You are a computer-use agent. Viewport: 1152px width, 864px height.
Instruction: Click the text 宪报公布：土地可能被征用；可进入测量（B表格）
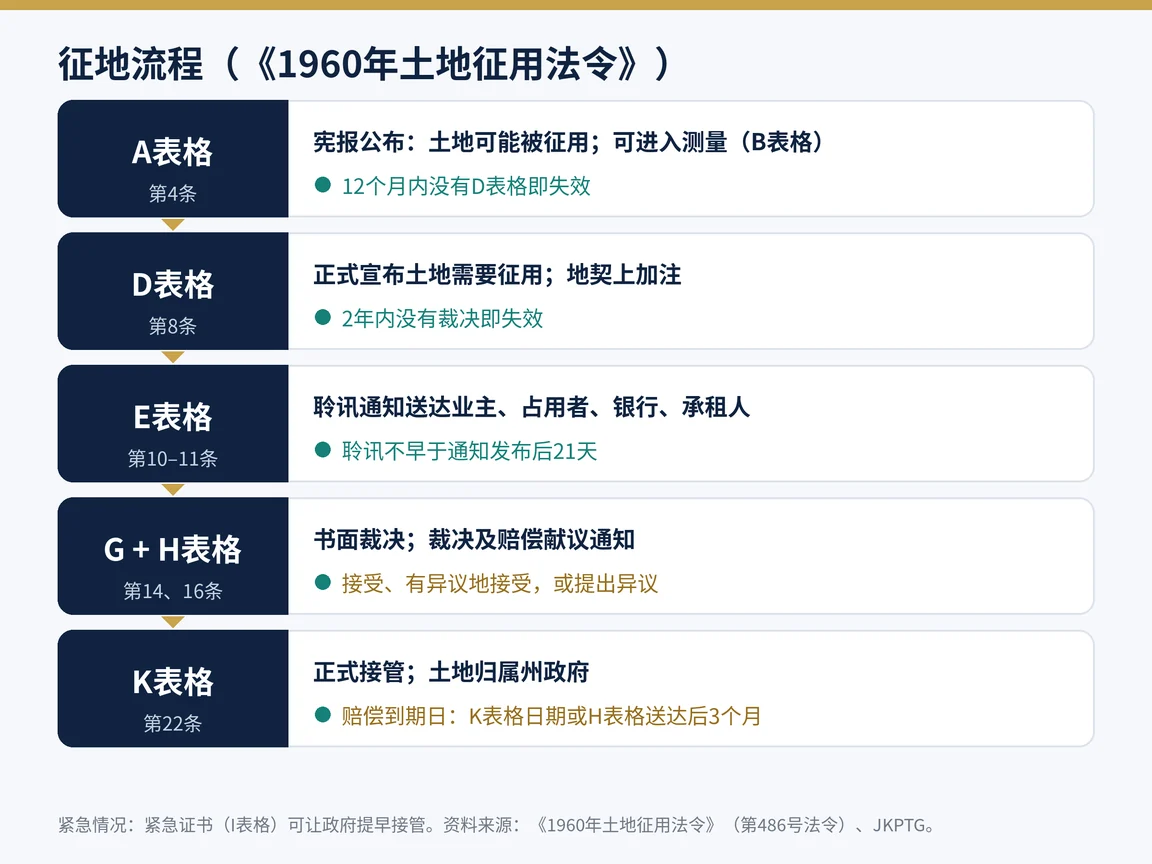click(x=570, y=142)
